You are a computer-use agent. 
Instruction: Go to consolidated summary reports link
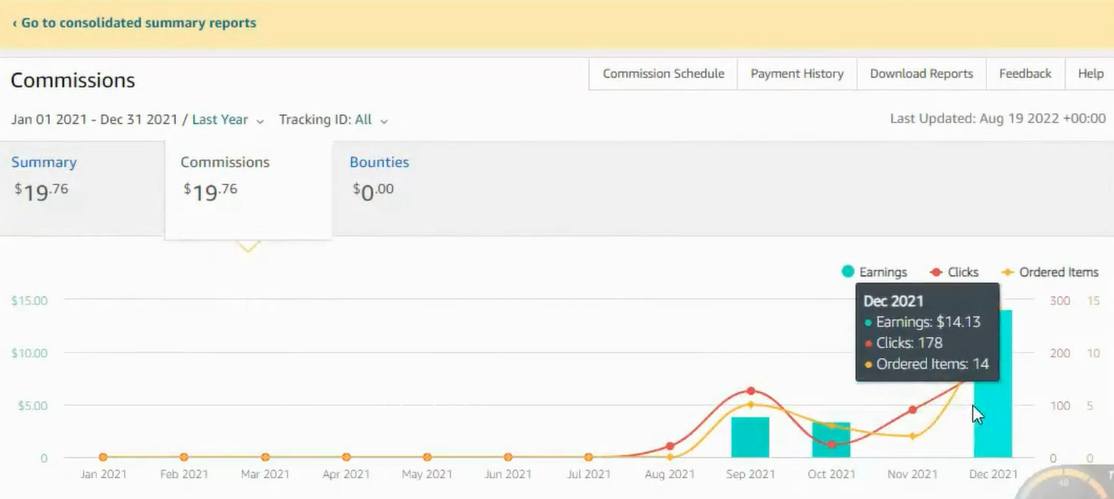134,23
